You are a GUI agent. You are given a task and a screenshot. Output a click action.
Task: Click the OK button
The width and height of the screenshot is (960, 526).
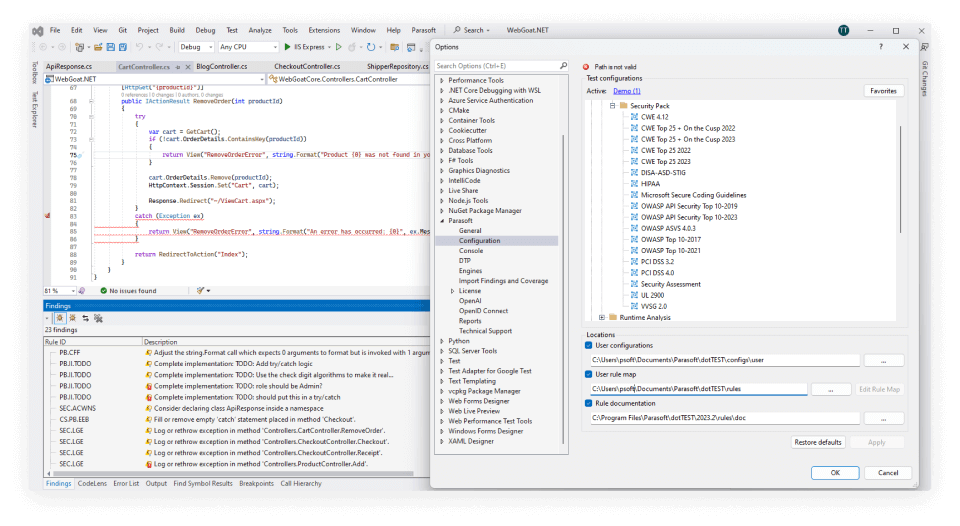pyautogui.click(x=835, y=473)
